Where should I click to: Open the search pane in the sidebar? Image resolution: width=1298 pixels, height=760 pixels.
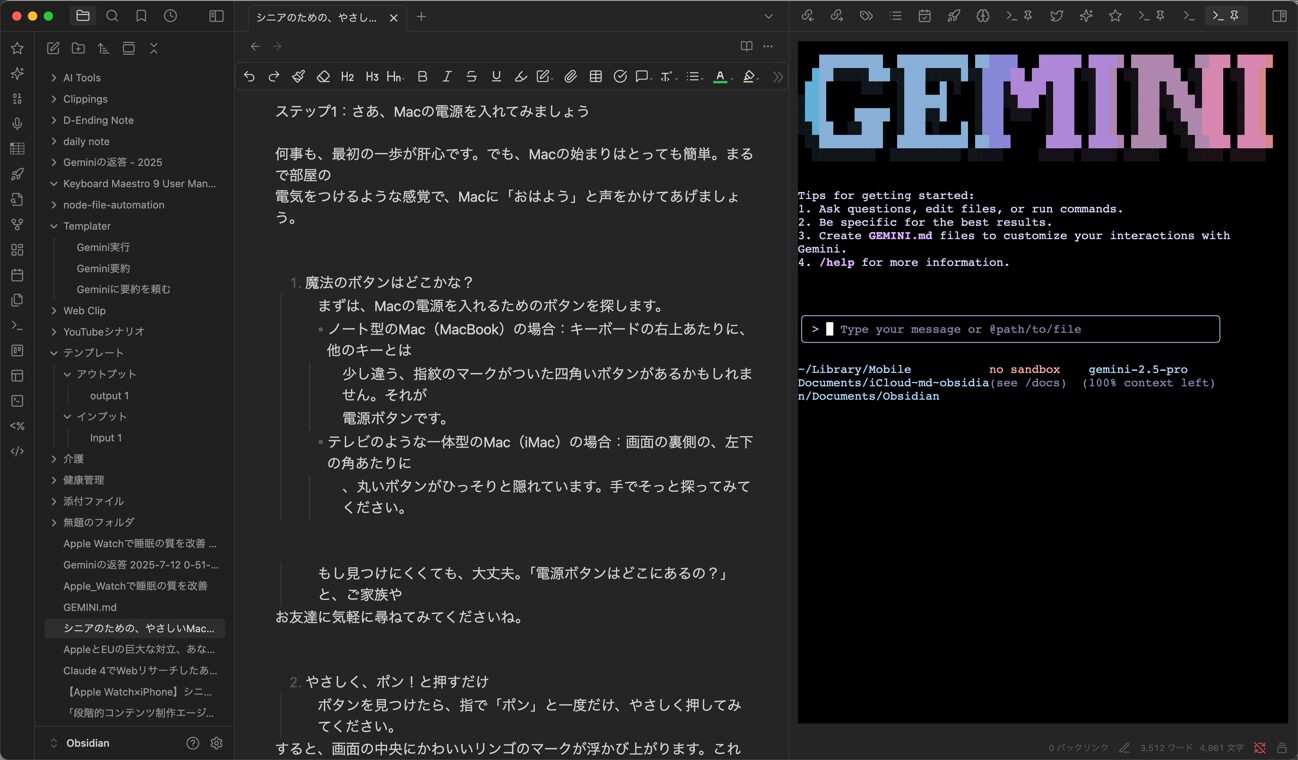click(x=112, y=16)
